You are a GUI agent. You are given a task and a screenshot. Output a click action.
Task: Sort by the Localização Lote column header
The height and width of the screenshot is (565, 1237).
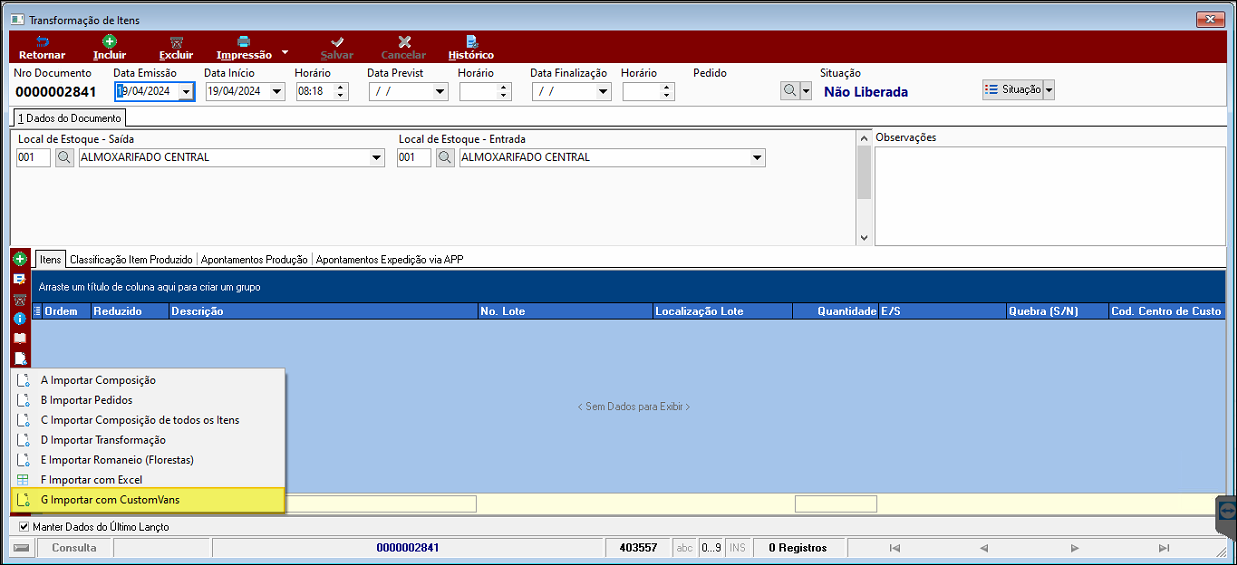point(722,311)
